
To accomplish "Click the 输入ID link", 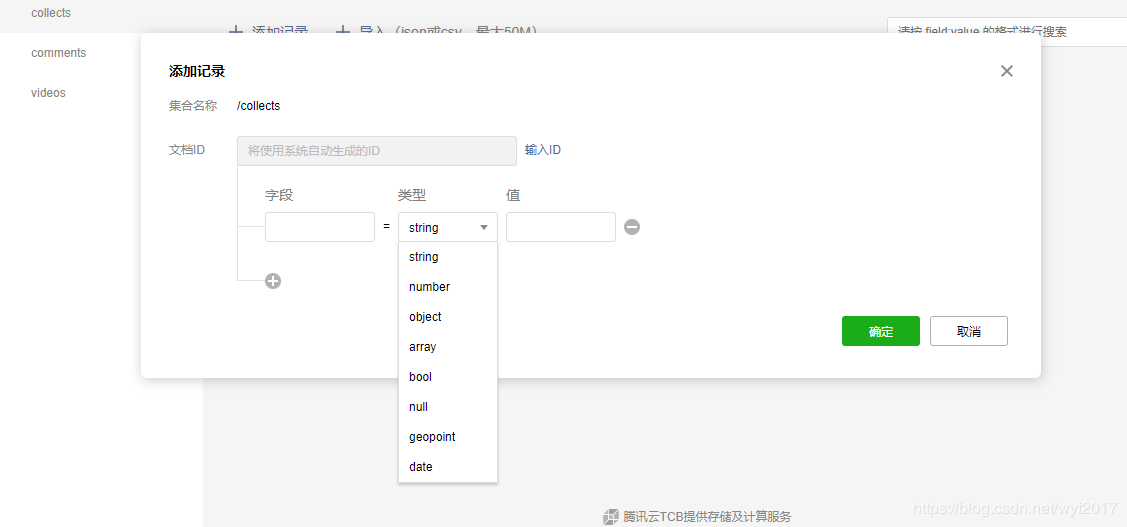I will click(543, 150).
